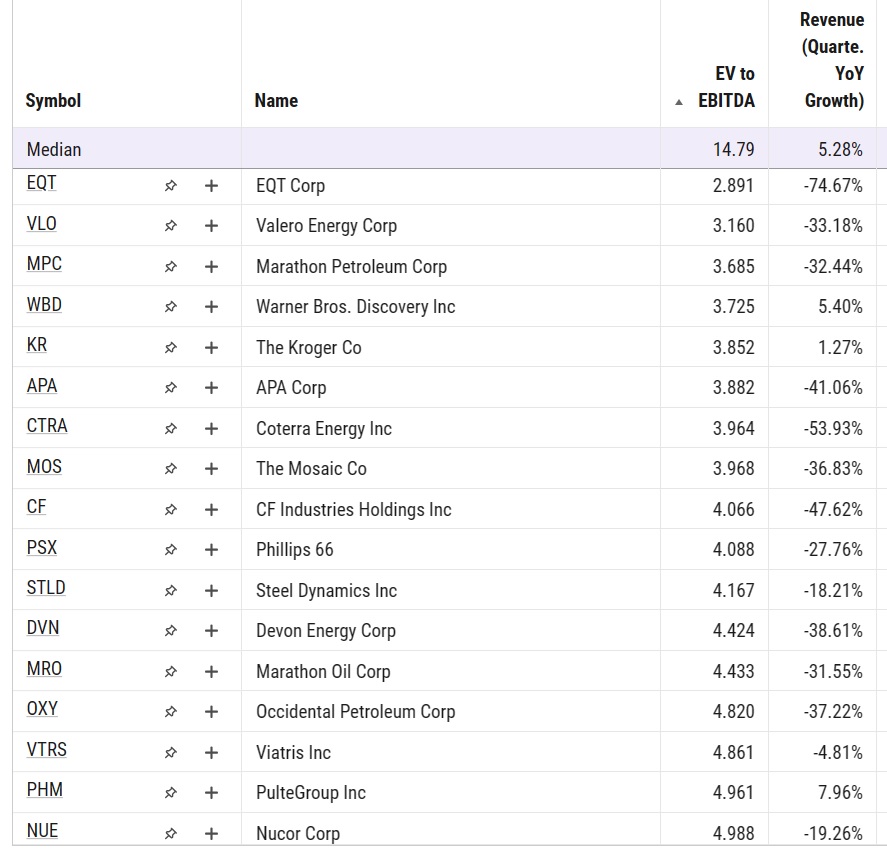
Task: Add Valero Energy with the plus icon
Action: 211,226
